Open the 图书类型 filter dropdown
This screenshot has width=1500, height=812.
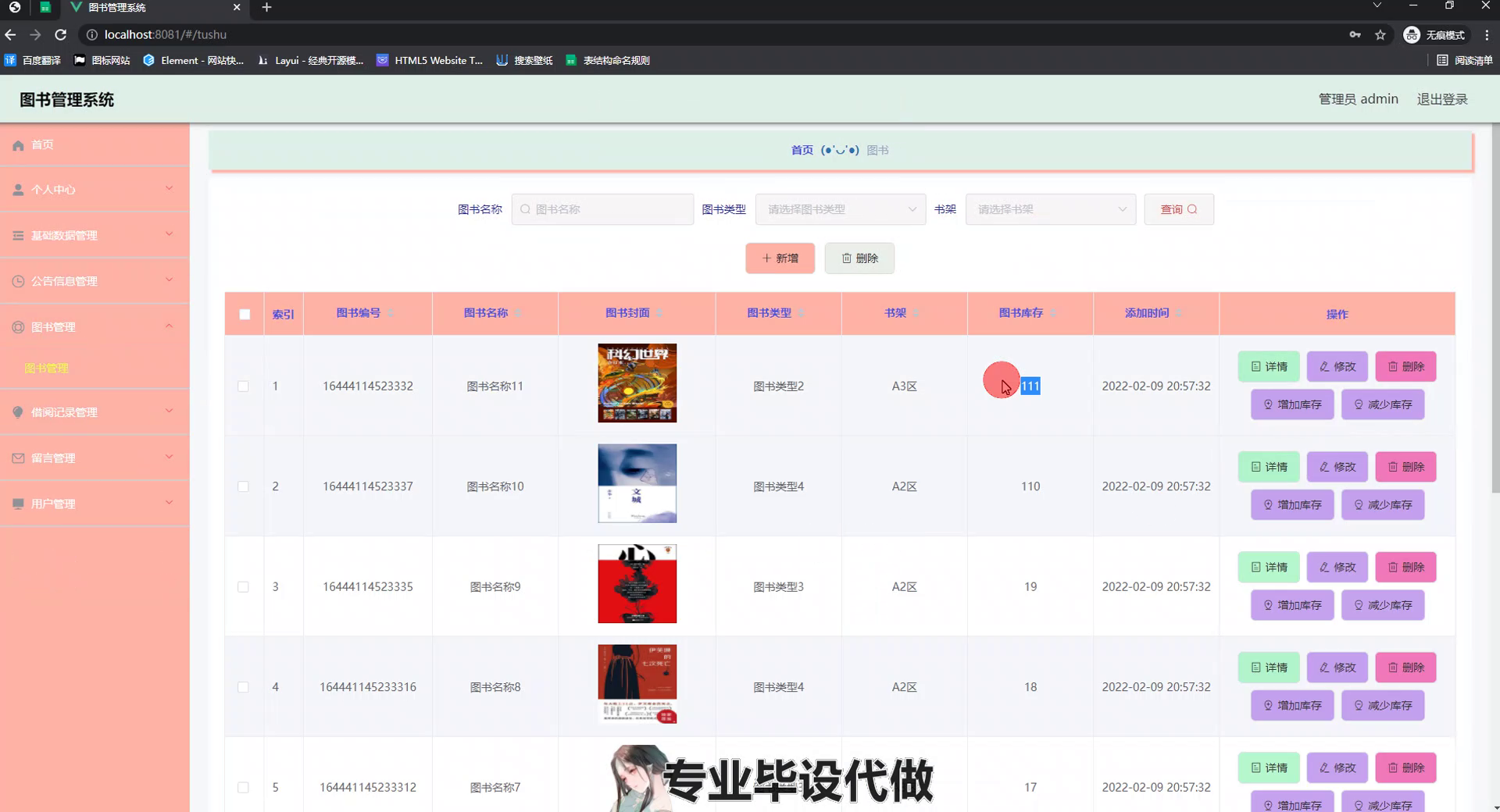click(841, 209)
